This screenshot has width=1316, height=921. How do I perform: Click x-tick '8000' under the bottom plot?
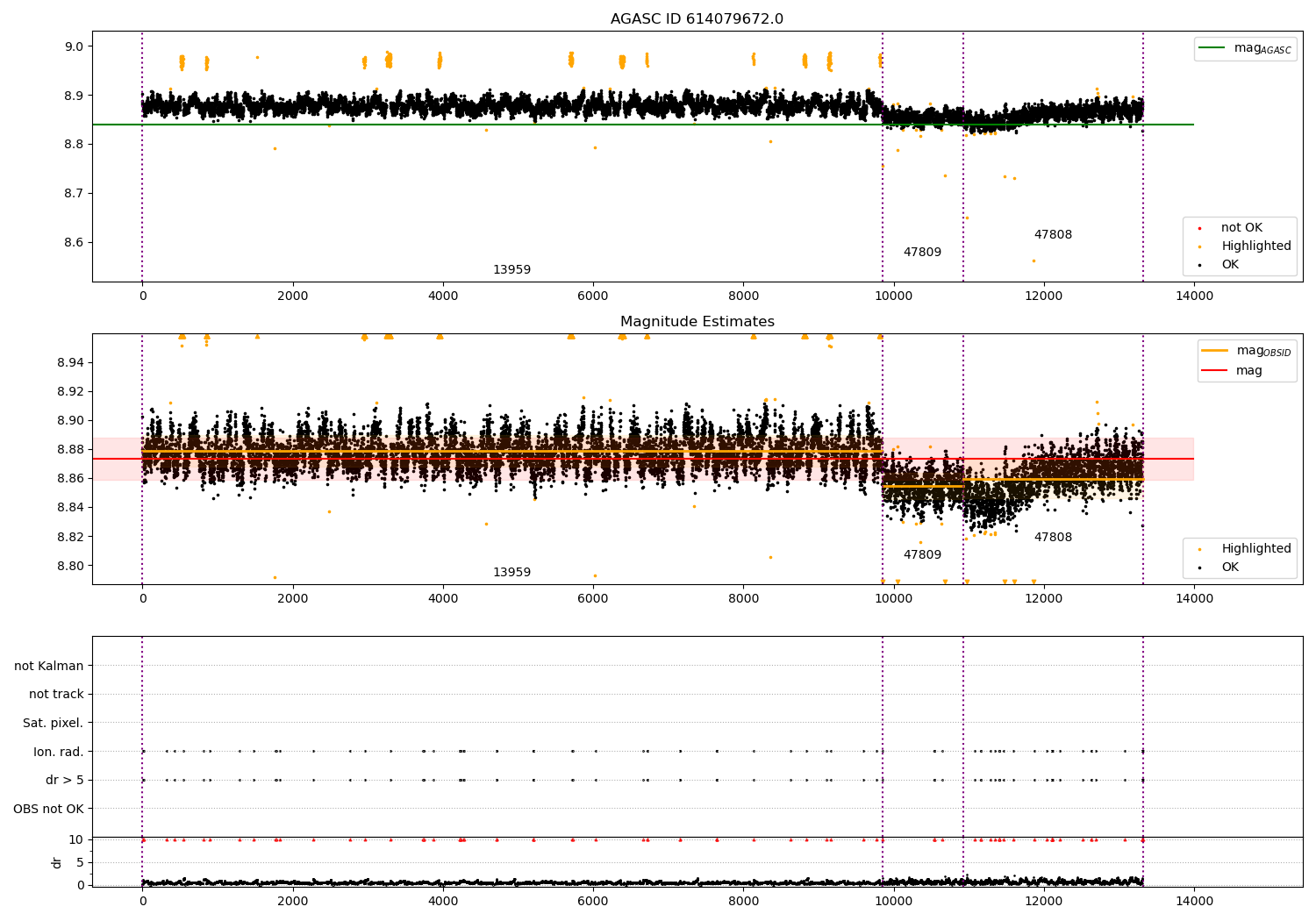click(743, 901)
